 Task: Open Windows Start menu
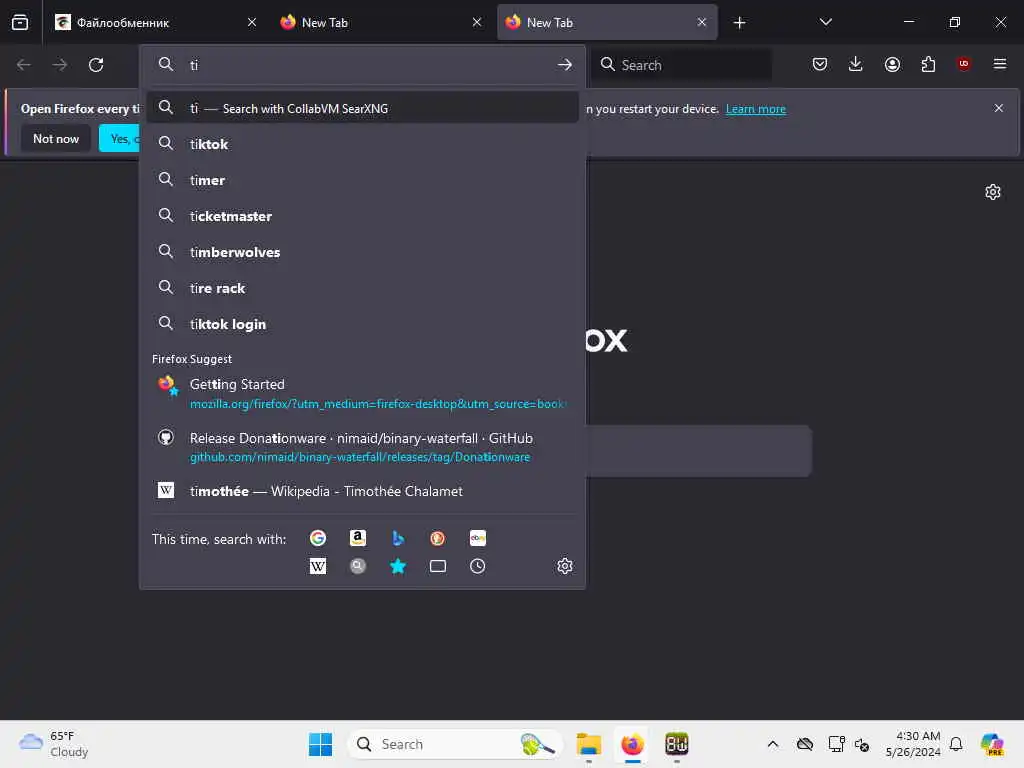pyautogui.click(x=320, y=744)
